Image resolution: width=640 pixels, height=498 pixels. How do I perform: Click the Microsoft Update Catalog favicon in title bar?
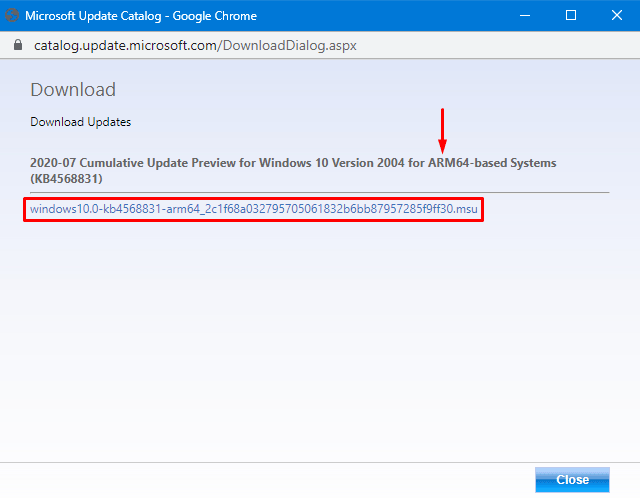[x=13, y=16]
